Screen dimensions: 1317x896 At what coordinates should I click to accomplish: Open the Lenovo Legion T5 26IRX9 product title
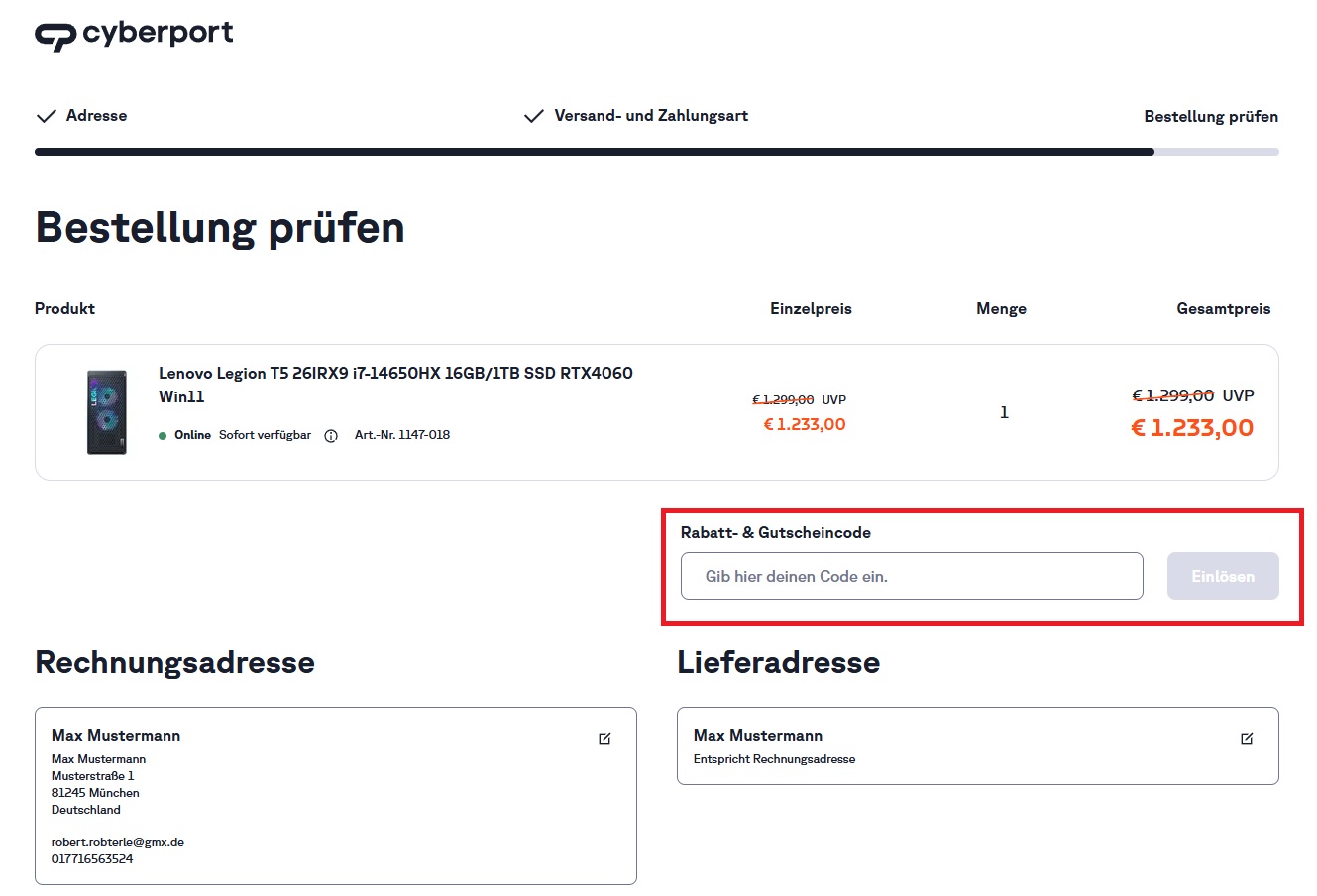pos(395,385)
